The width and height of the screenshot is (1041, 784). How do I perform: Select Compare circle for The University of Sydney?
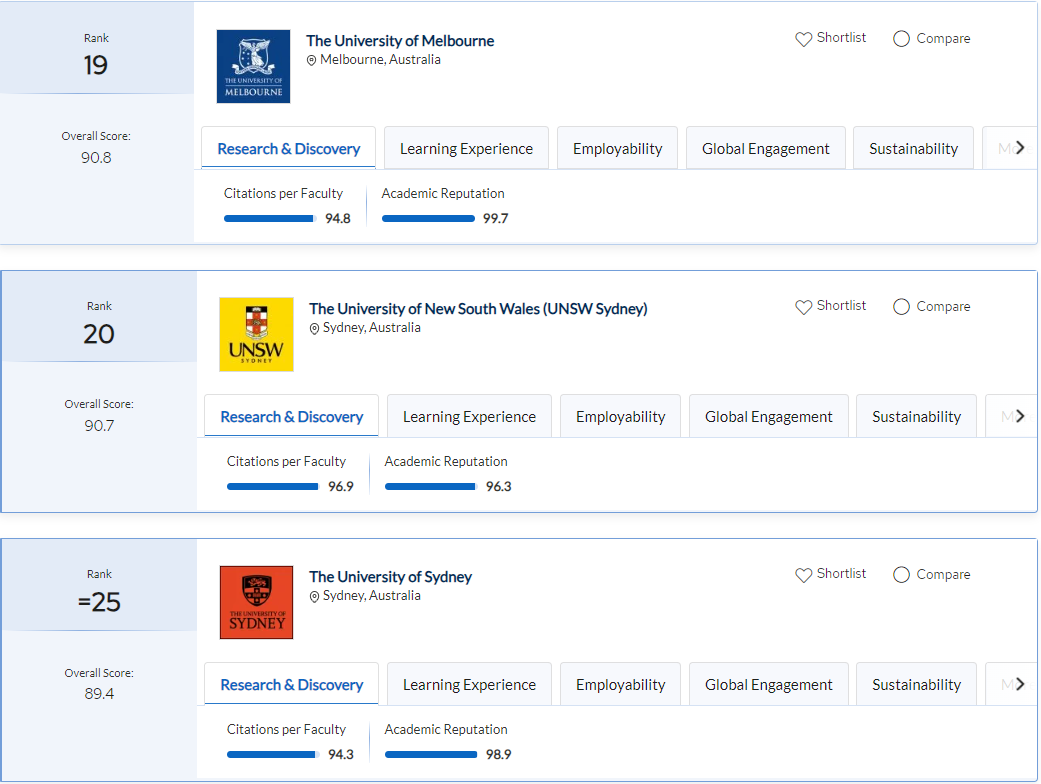[x=901, y=575]
